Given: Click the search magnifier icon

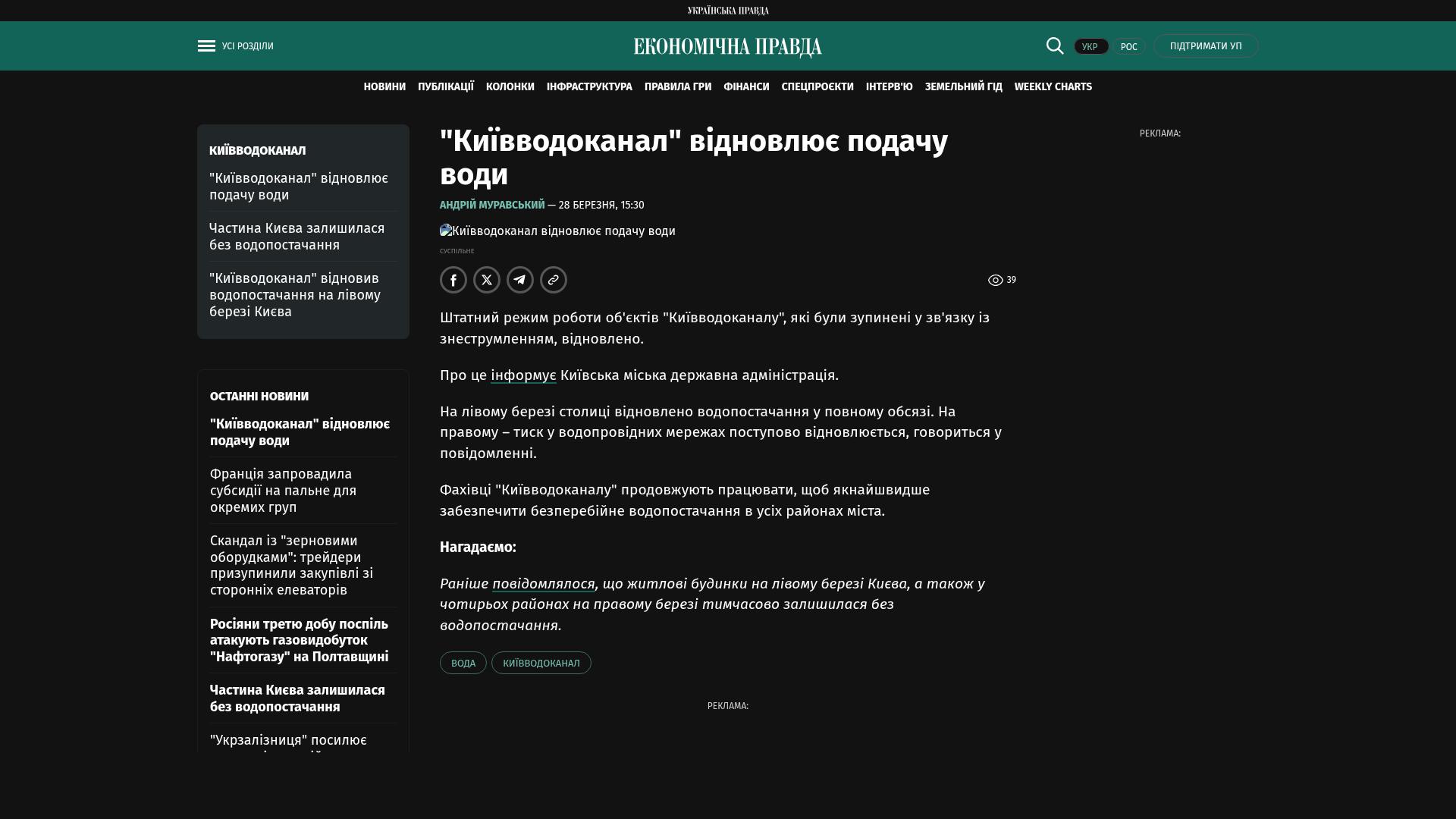Looking at the screenshot, I should coord(1054,46).
